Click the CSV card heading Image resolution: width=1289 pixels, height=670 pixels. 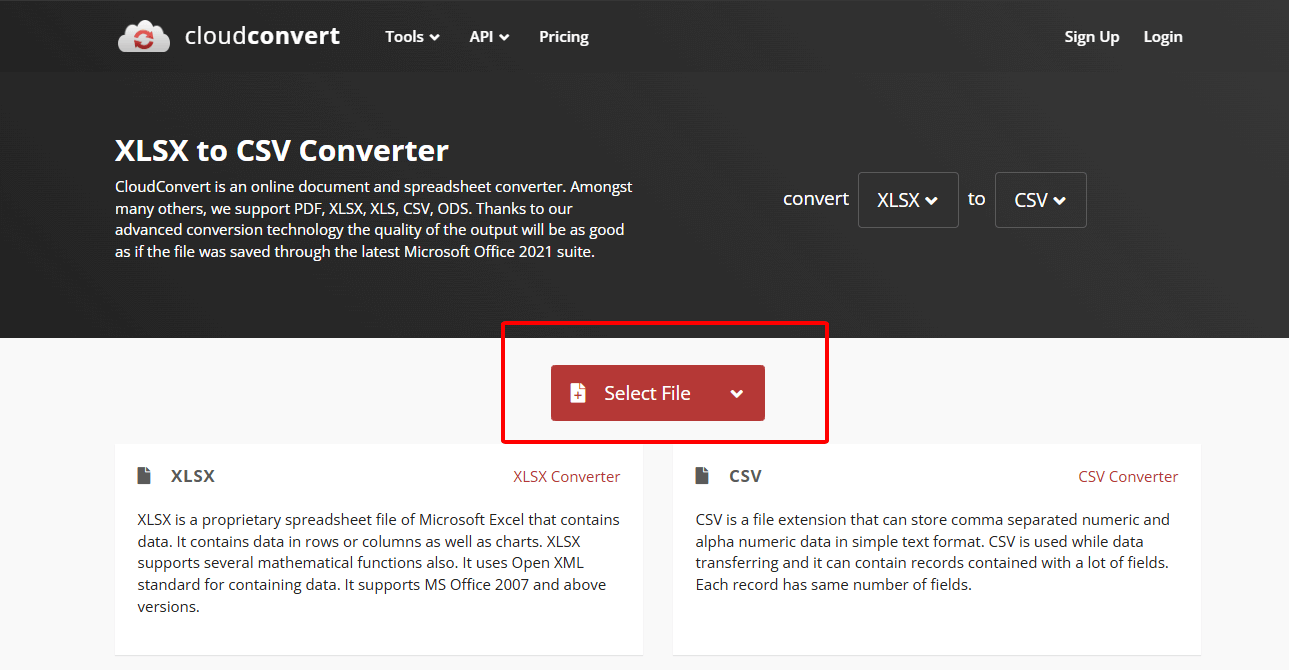pyautogui.click(x=745, y=476)
